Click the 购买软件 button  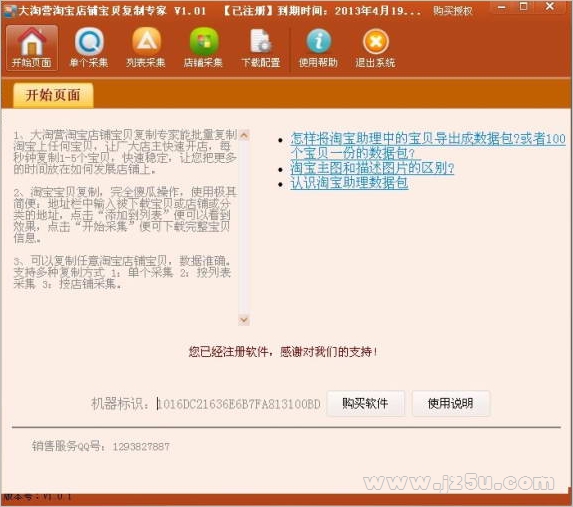click(365, 403)
